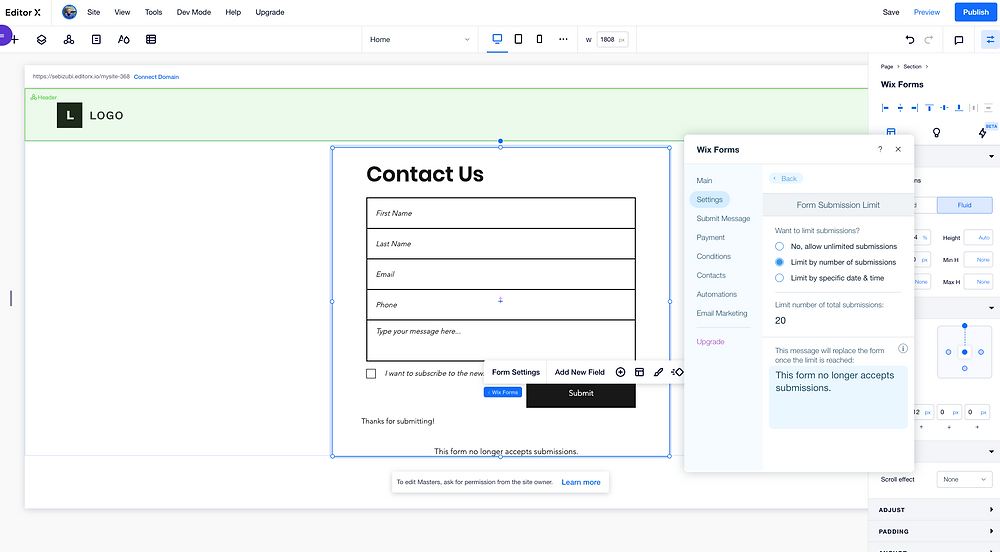Open the Inspector lightbulb design tab
Viewport: 1000px width, 552px height.
936,133
